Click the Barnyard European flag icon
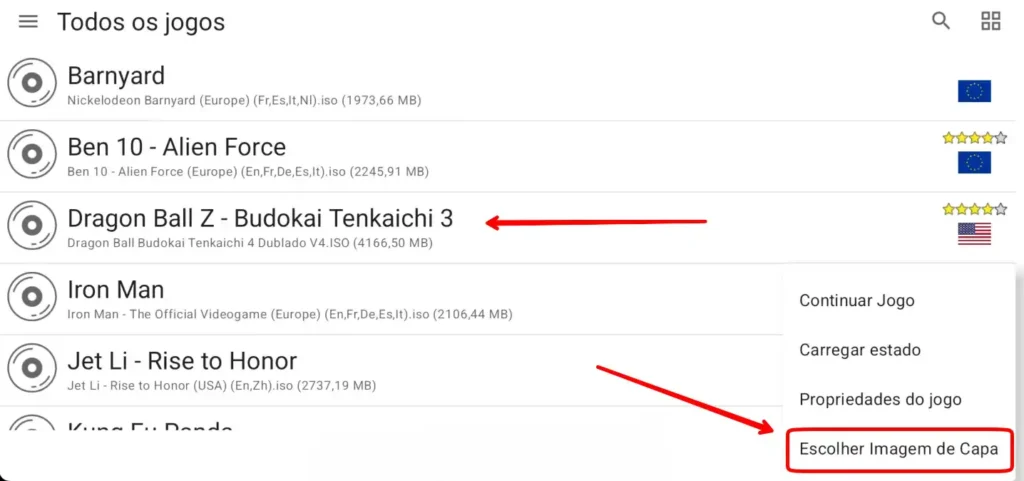 coord(974,91)
